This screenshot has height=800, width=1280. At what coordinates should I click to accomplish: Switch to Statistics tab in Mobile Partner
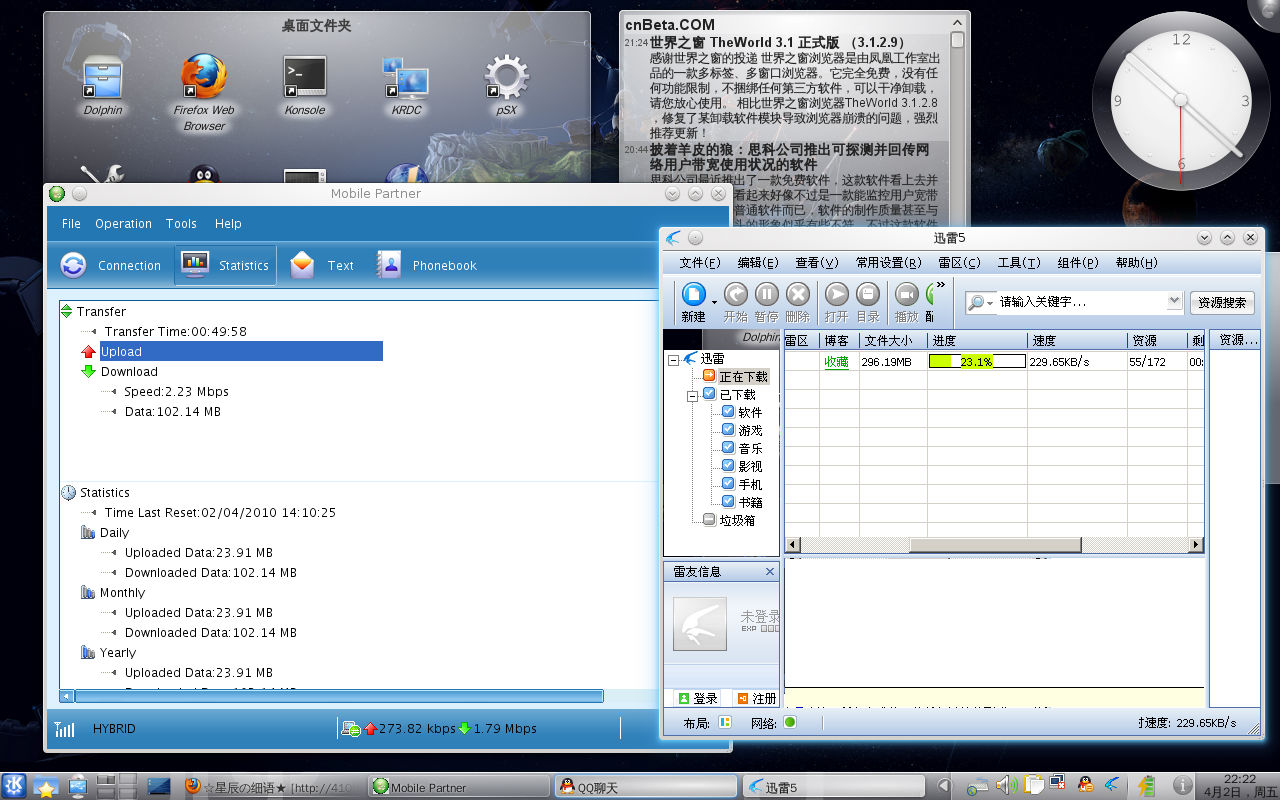pos(225,265)
